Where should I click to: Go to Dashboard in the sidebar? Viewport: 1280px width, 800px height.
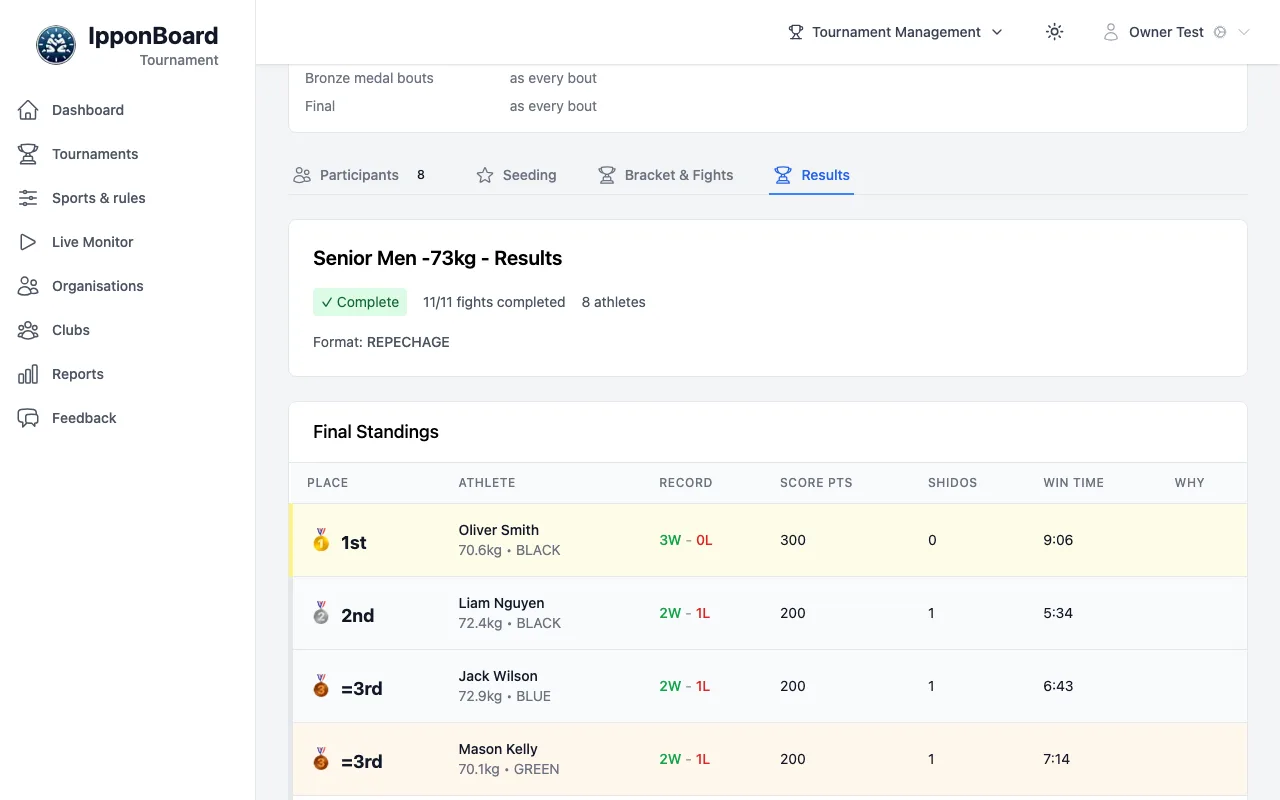(128, 110)
